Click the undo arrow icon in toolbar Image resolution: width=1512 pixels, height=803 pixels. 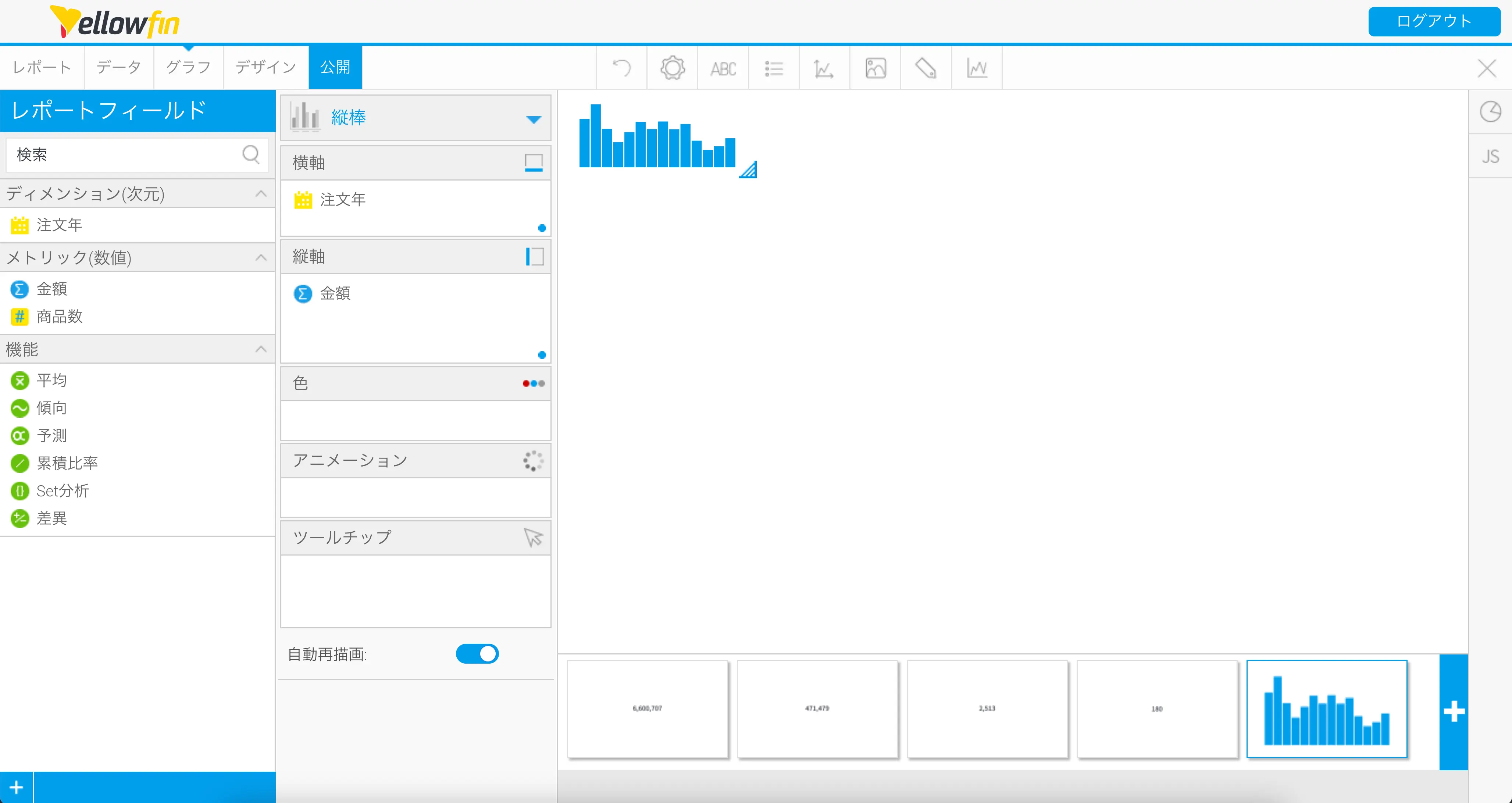(x=621, y=68)
